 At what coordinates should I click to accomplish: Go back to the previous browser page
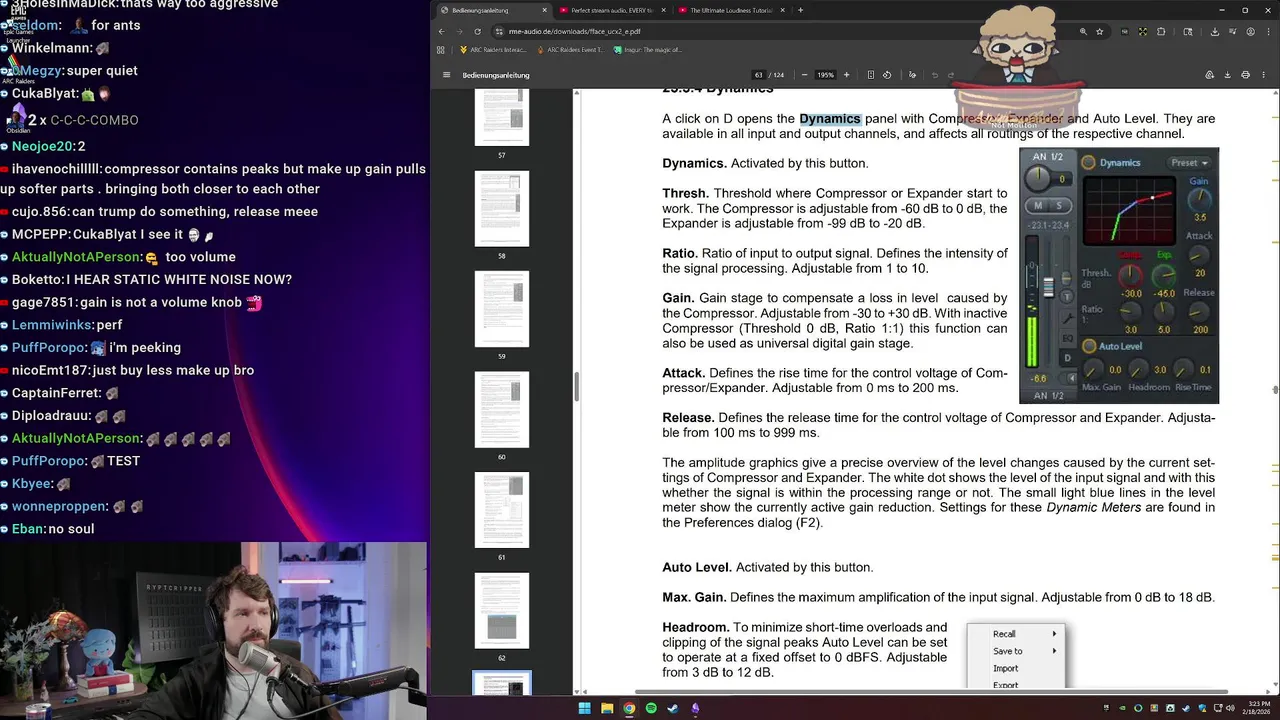click(x=441, y=31)
